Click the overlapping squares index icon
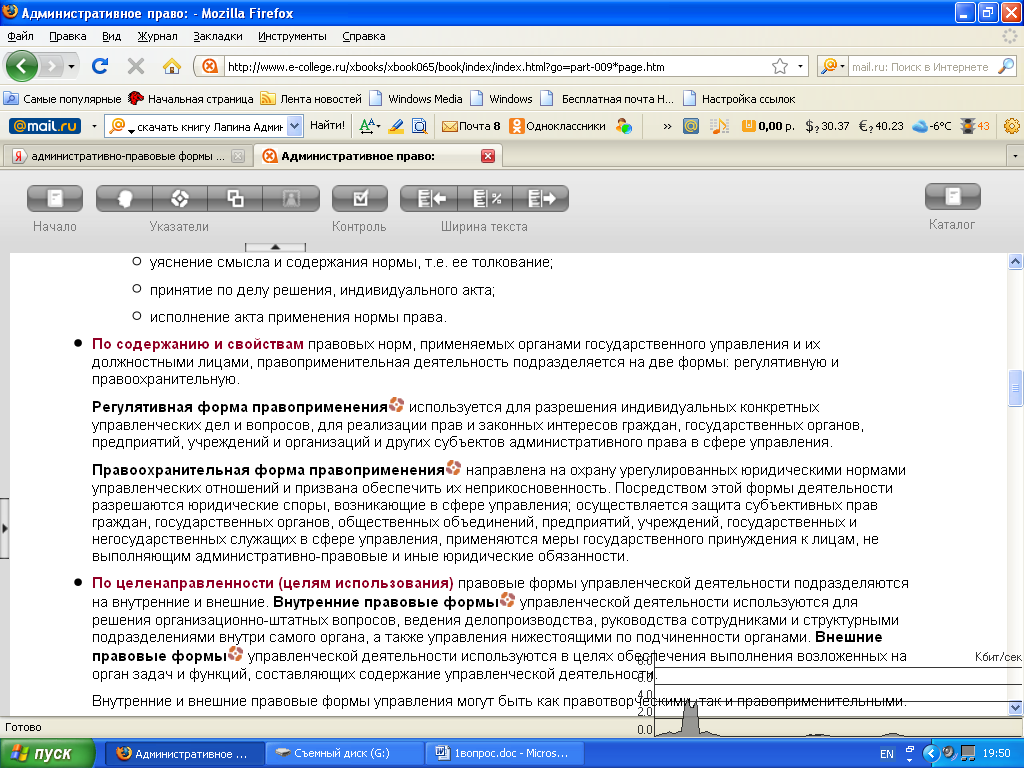 point(235,199)
